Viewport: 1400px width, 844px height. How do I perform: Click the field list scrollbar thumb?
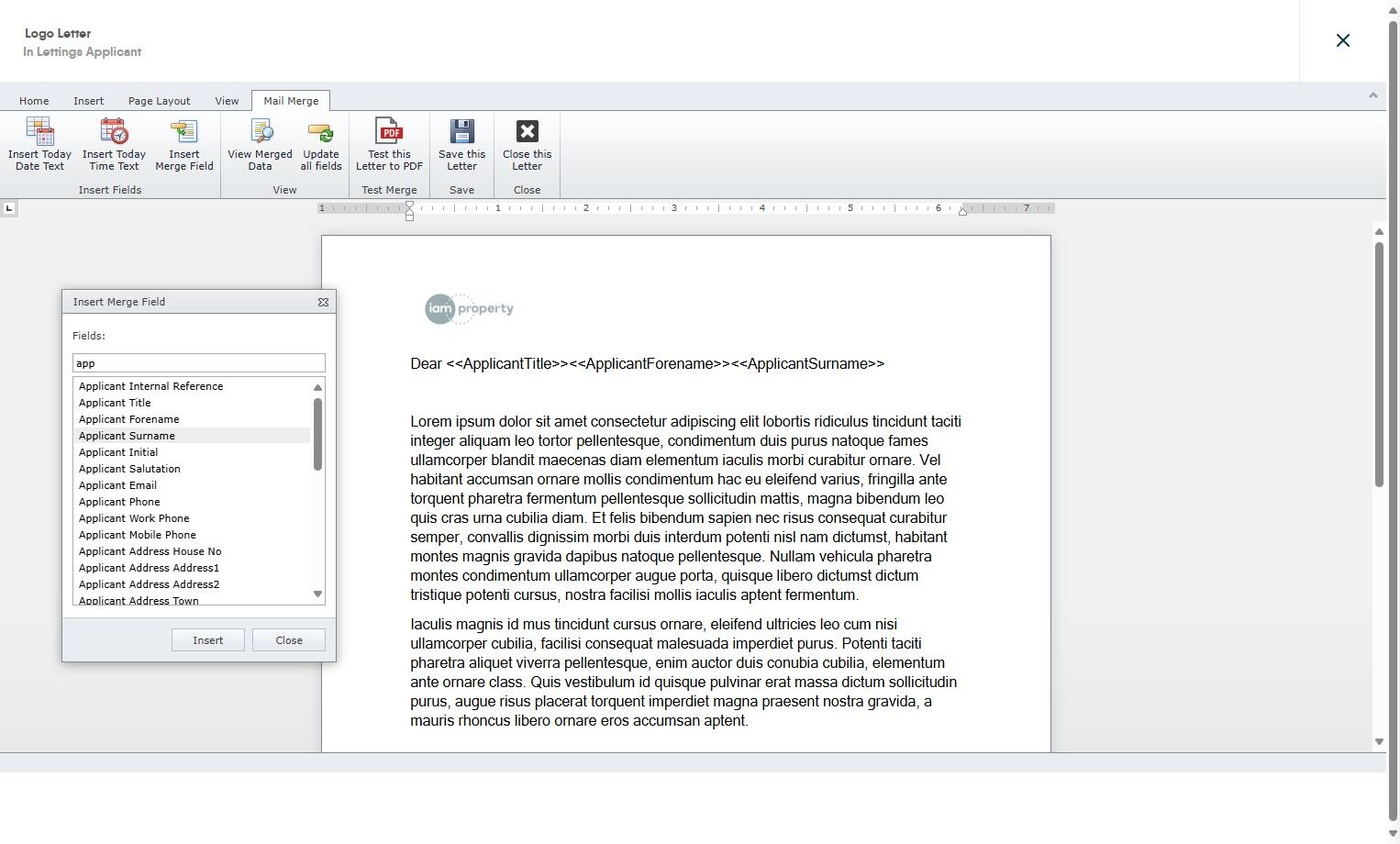[318, 434]
